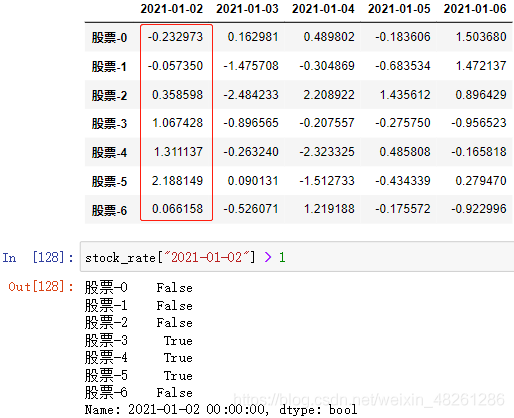
Task: Click cell value 0.090131
Action: pyautogui.click(x=253, y=181)
